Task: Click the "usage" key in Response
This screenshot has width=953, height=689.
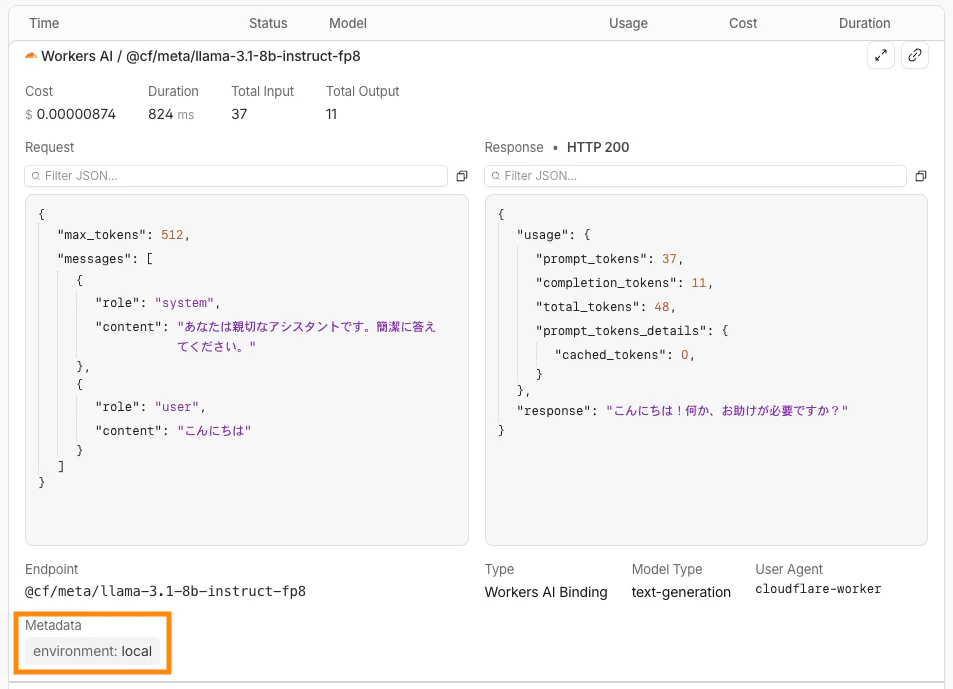Action: point(543,235)
